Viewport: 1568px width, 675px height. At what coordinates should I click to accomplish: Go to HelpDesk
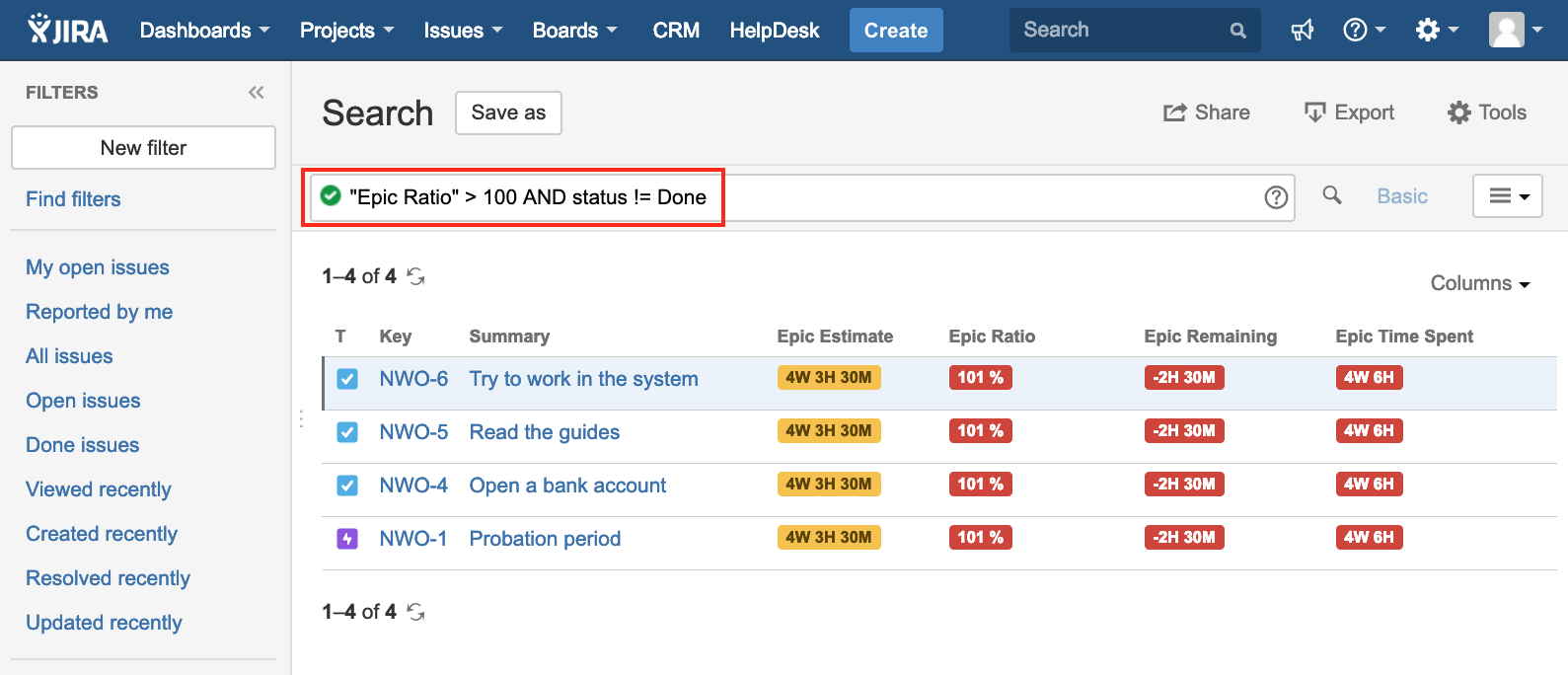coord(775,31)
